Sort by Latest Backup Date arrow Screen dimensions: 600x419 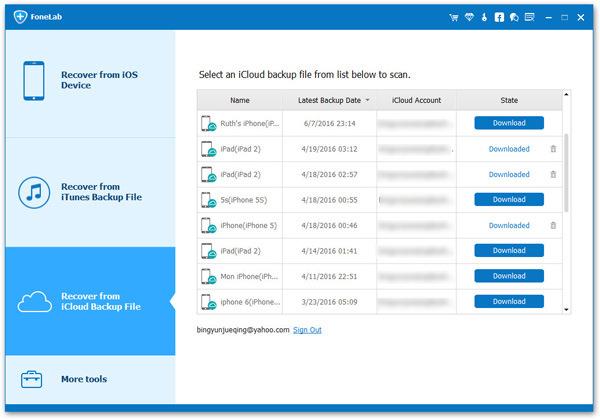tap(368, 100)
